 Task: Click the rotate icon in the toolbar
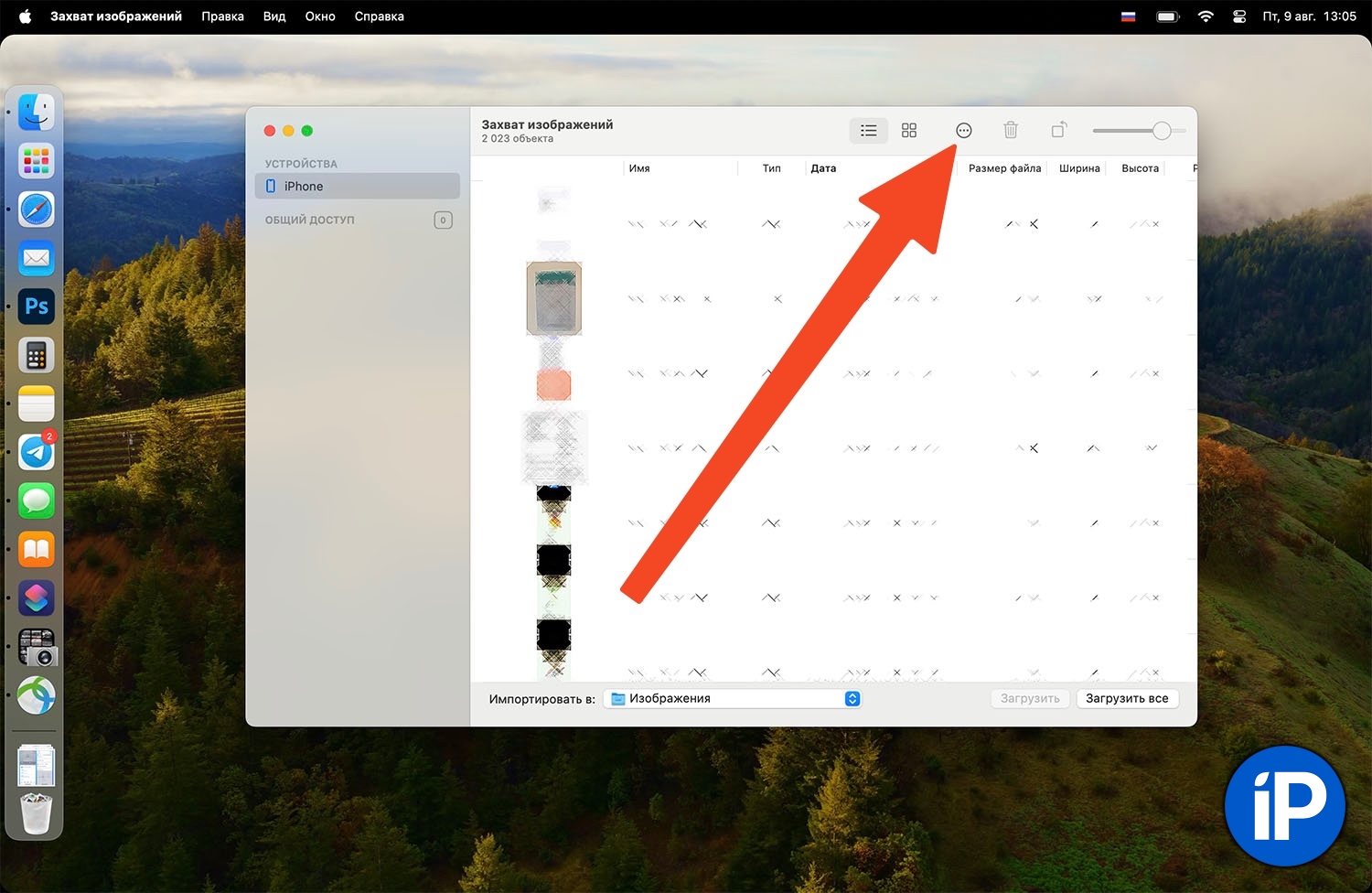[1058, 130]
